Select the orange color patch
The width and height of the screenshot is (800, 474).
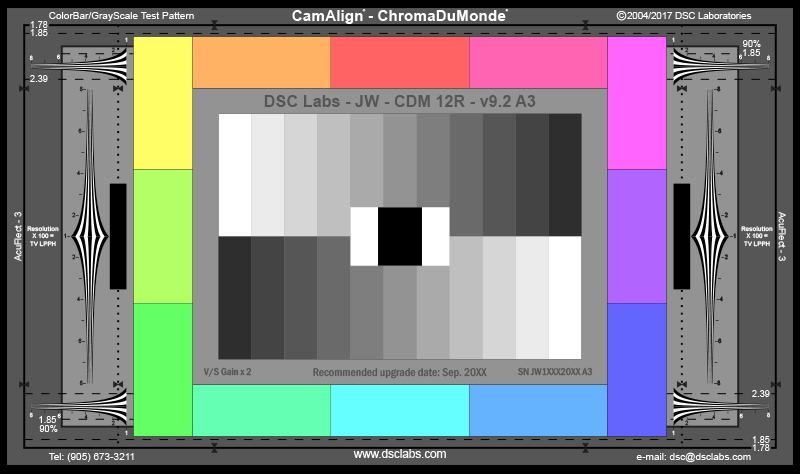tap(261, 62)
